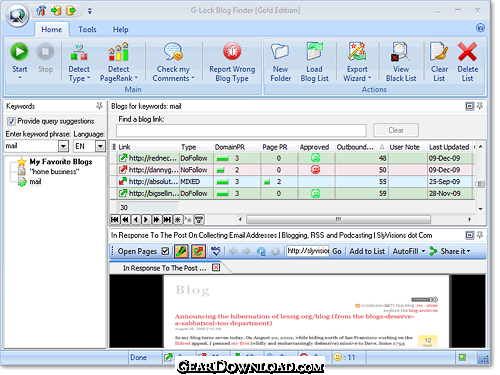Select the mail keyword in the tree
The image size is (500, 375).
coord(35,182)
